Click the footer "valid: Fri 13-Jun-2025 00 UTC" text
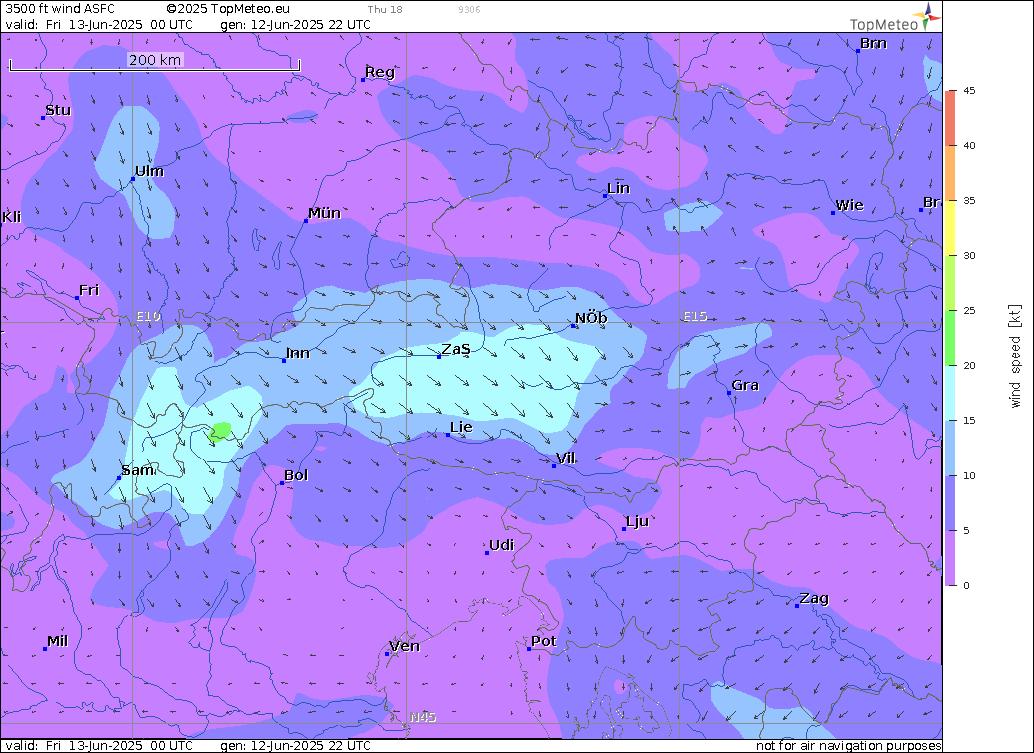Screen dimensions: 1034x753 [99, 745]
